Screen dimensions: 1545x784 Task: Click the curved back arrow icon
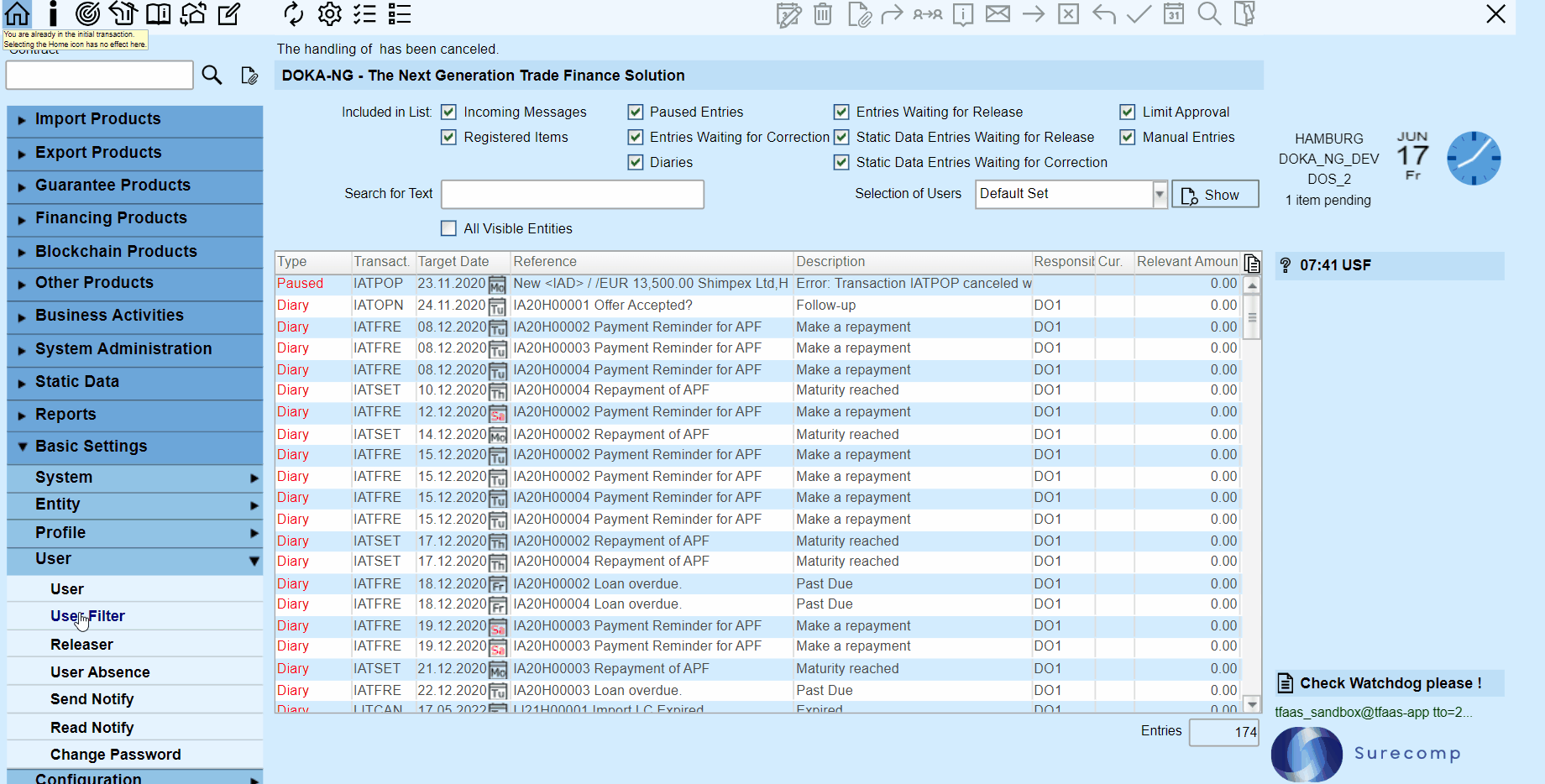pos(1104,13)
